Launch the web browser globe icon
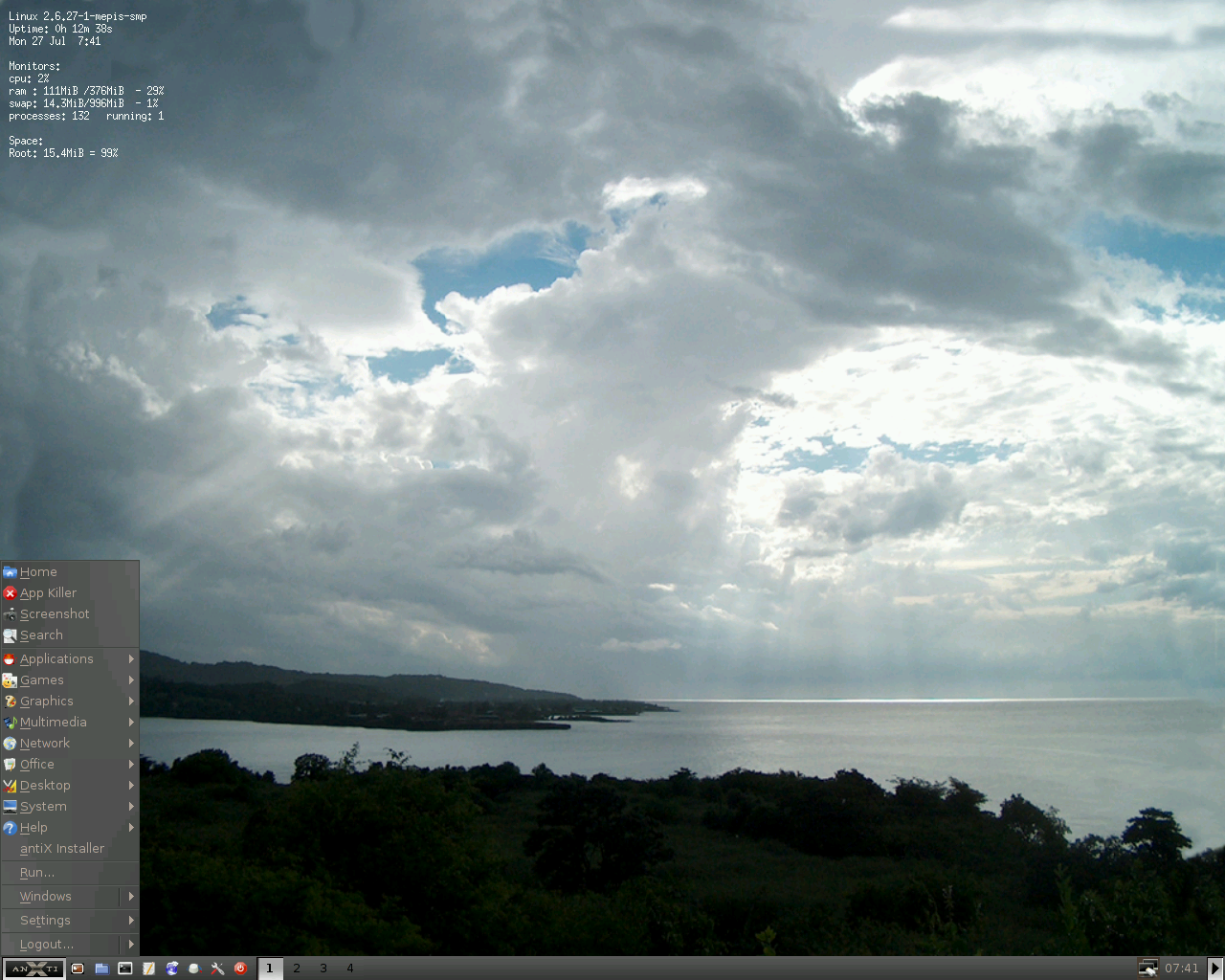1225x980 pixels. [x=172, y=969]
